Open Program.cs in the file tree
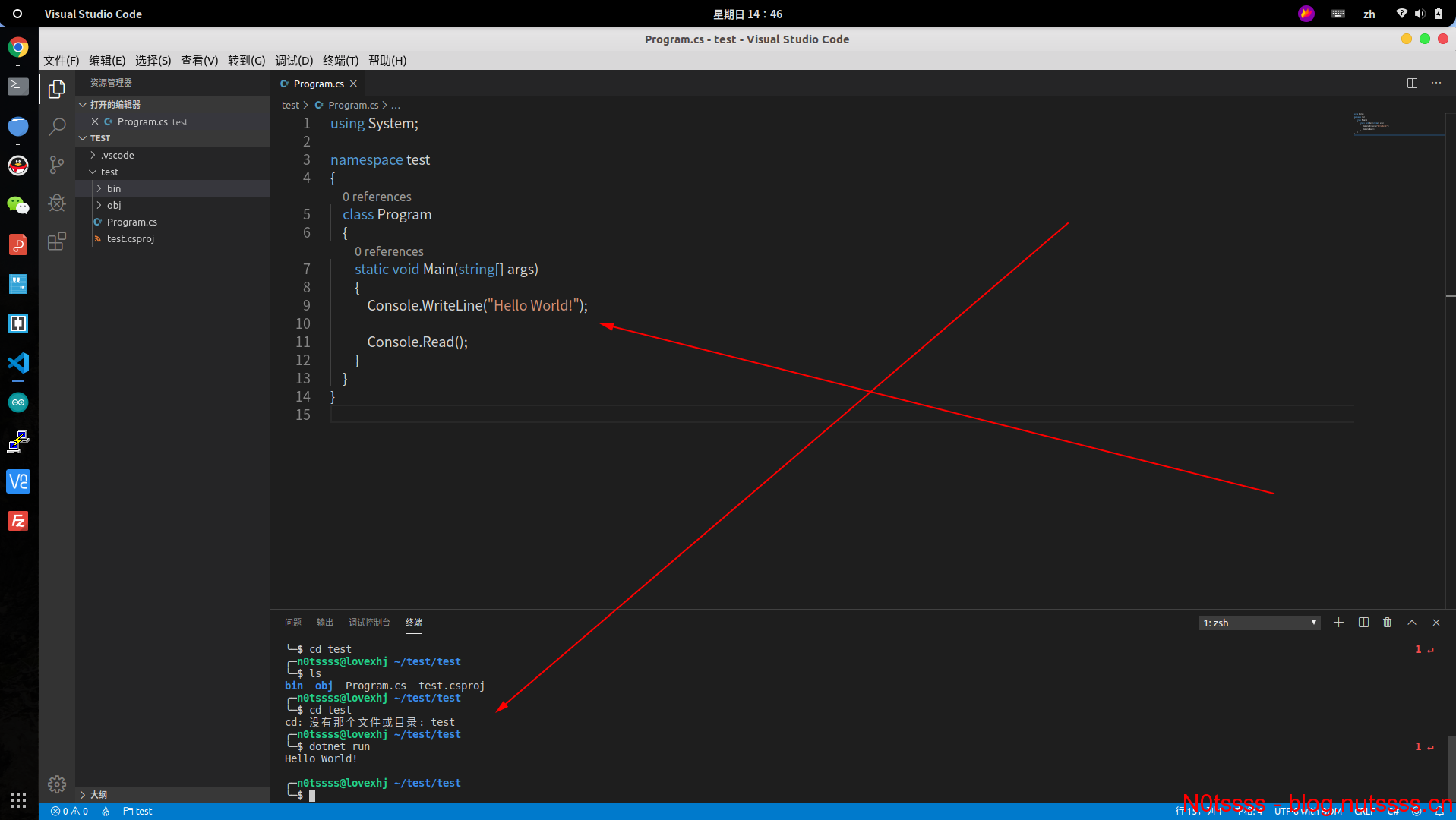This screenshot has width=1456, height=820. click(x=173, y=222)
